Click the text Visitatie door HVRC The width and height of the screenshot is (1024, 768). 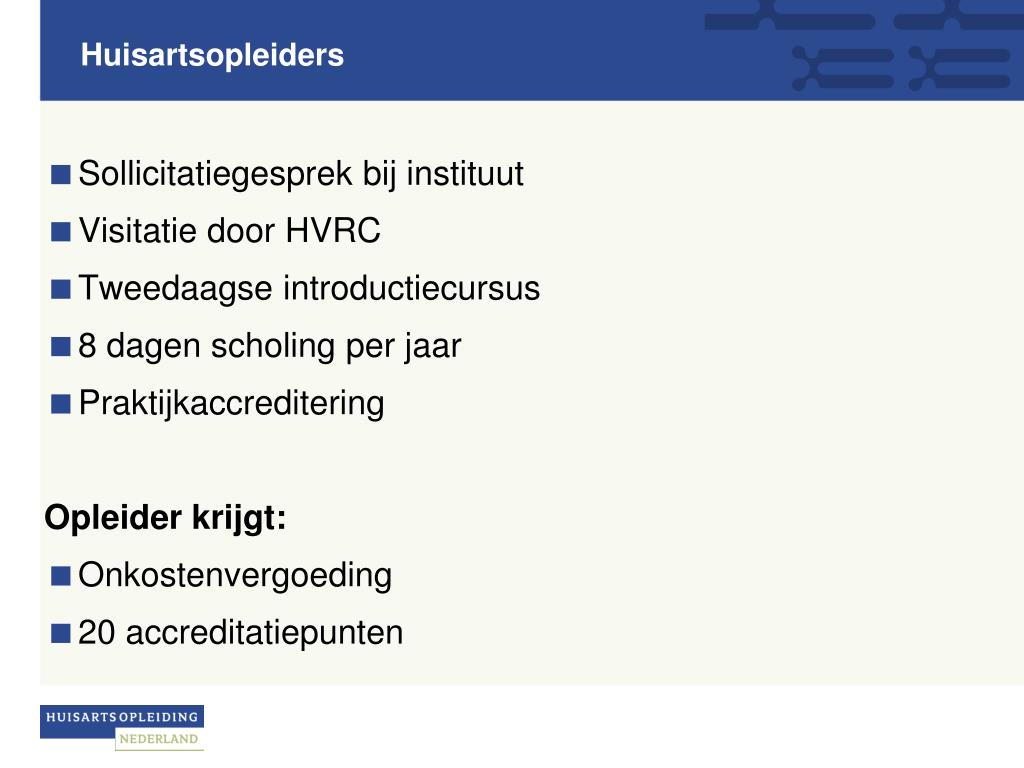tap(229, 231)
